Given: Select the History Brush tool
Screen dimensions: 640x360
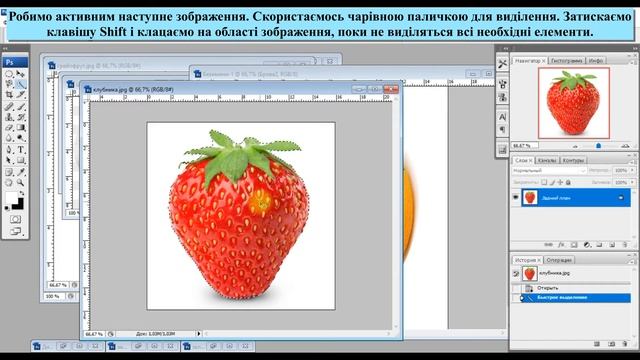Looking at the screenshot, I should 21,118.
